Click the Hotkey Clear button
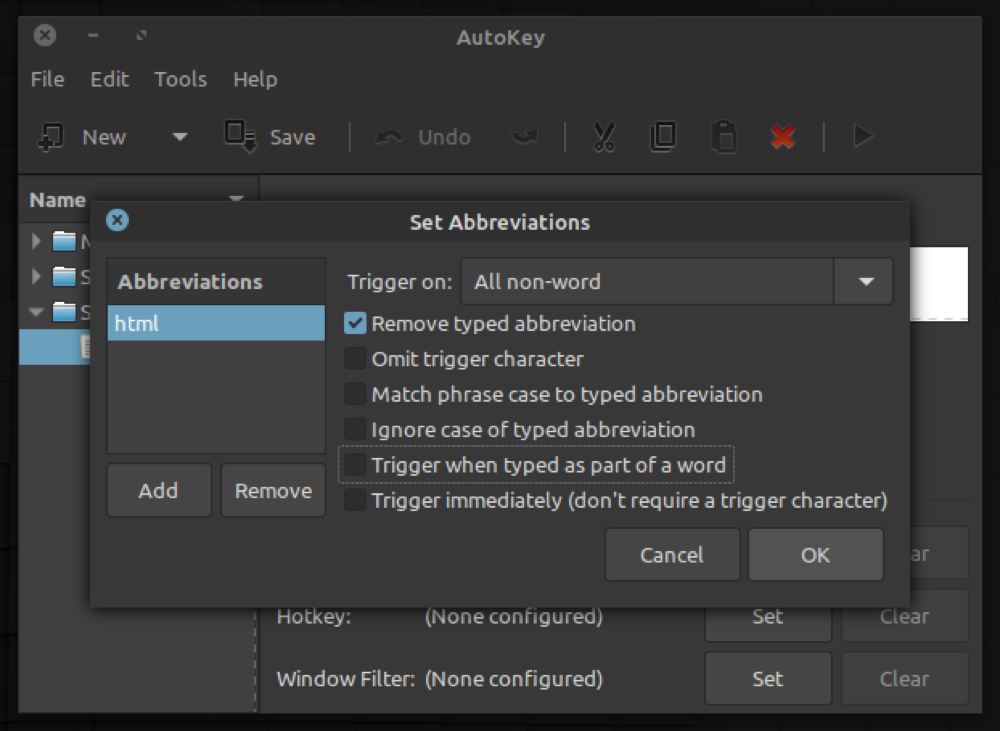The width and height of the screenshot is (1000, 731). [x=905, y=616]
